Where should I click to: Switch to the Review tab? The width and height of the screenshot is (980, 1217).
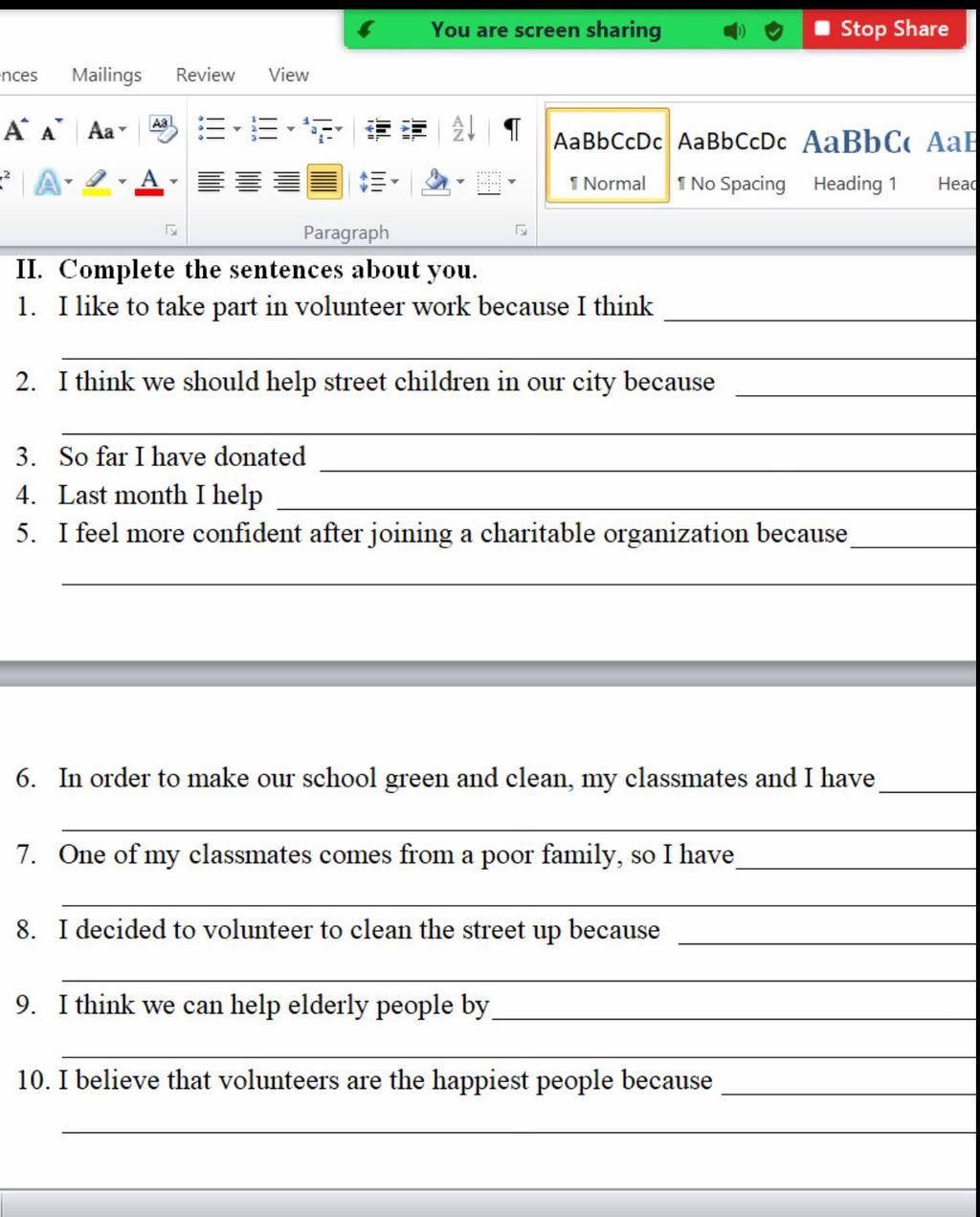(205, 75)
